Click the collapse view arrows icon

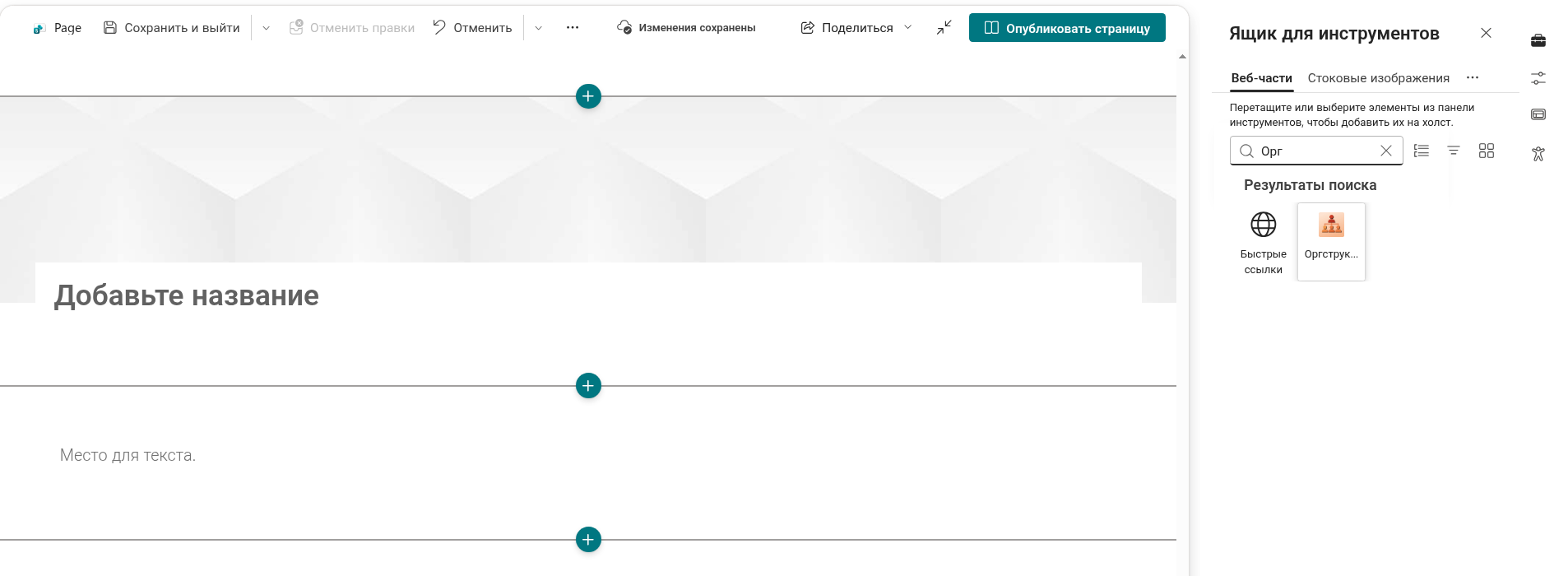pos(944,28)
